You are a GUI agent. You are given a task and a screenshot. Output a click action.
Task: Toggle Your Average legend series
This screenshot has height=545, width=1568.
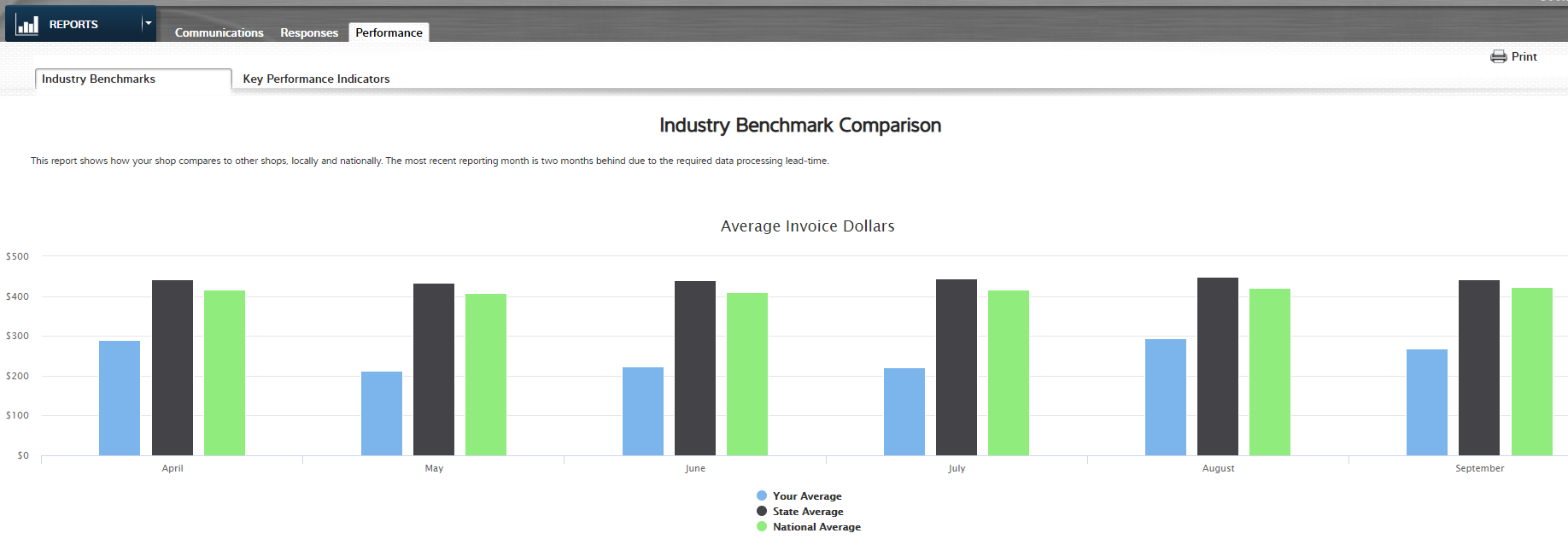[807, 496]
